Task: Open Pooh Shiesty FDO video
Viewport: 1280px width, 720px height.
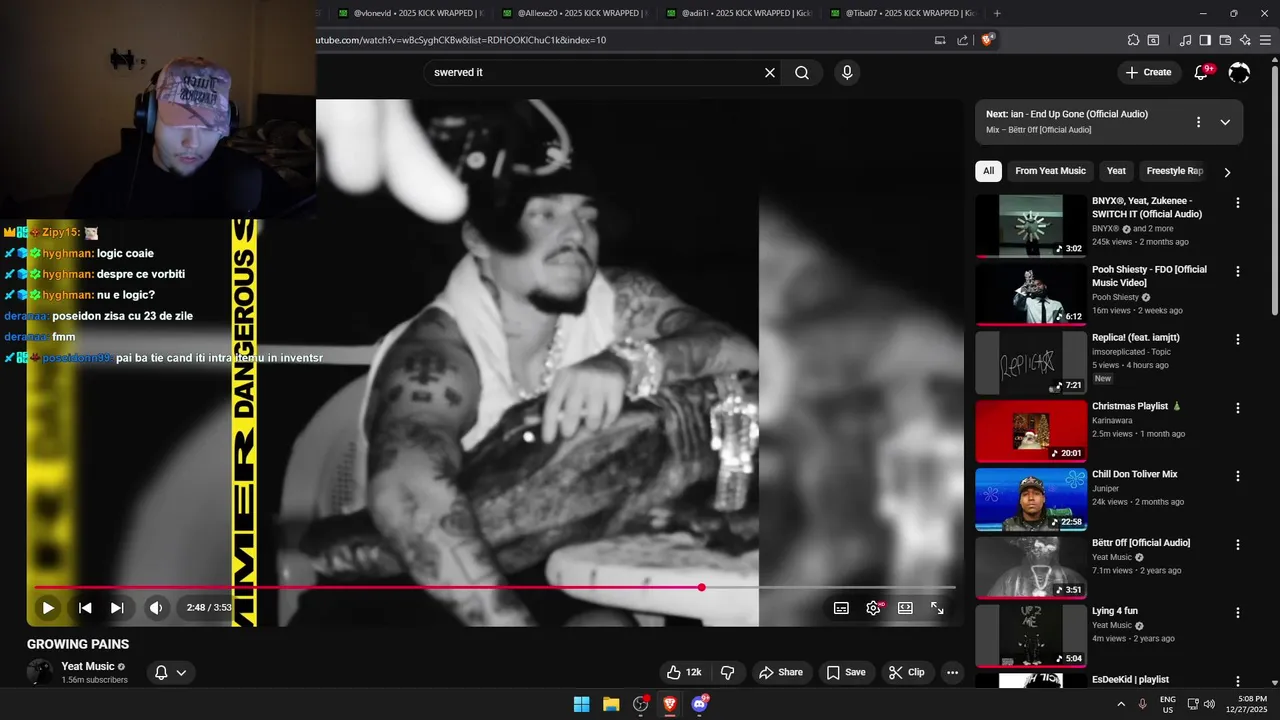Action: (x=1031, y=294)
